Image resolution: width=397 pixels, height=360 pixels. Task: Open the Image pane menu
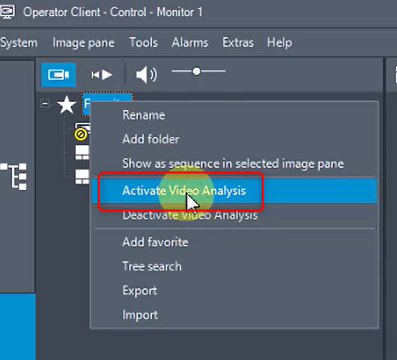point(83,43)
